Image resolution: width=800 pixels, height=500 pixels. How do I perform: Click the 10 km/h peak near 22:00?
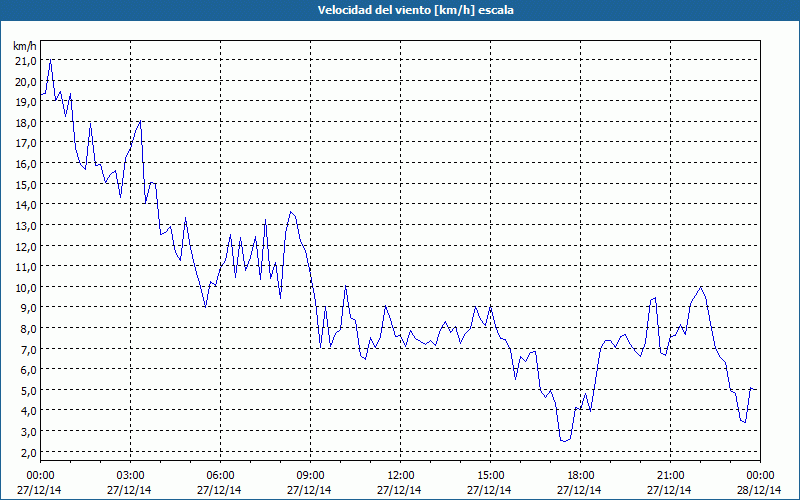[x=701, y=287]
